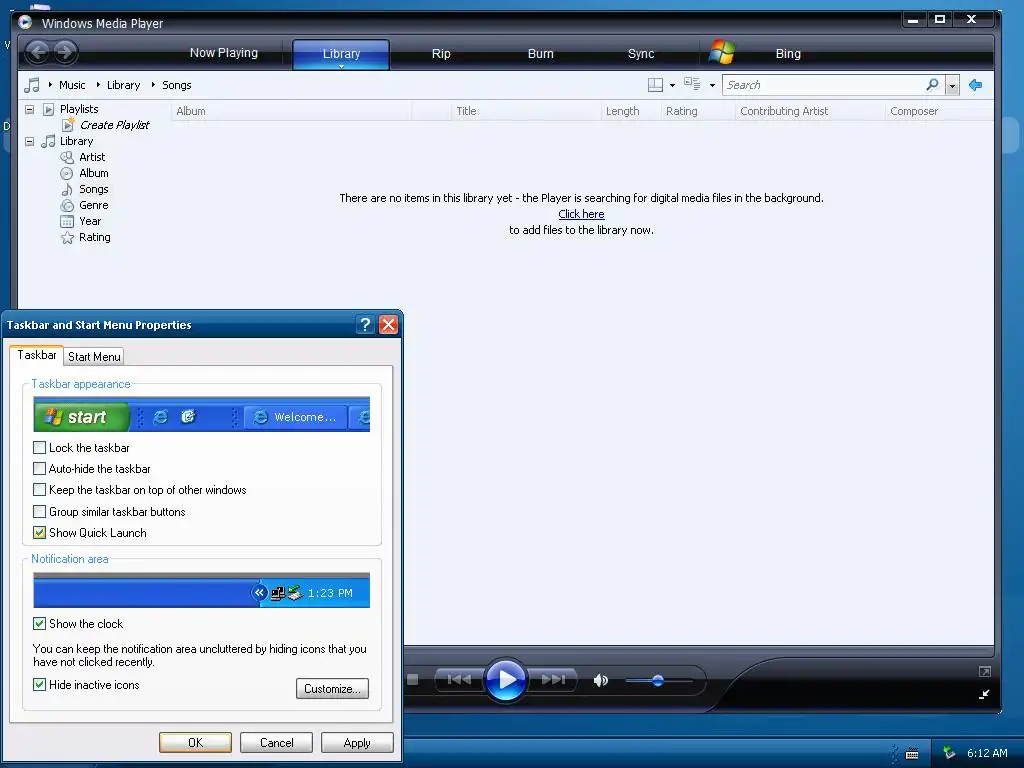Image resolution: width=1024 pixels, height=768 pixels.
Task: Select Genre icon in library tree
Action: pos(67,205)
